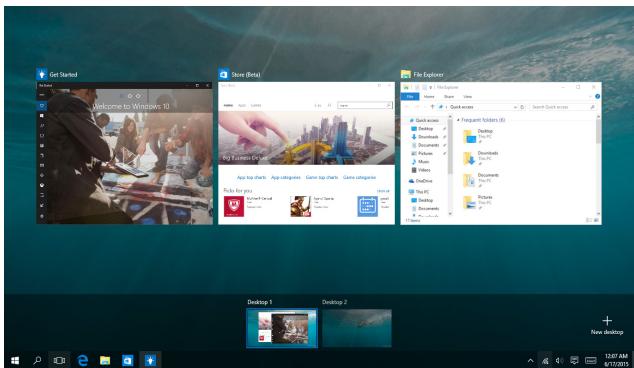Open the Age of Sparta game tile
The height and width of the screenshot is (368, 634).
pyautogui.click(x=300, y=207)
